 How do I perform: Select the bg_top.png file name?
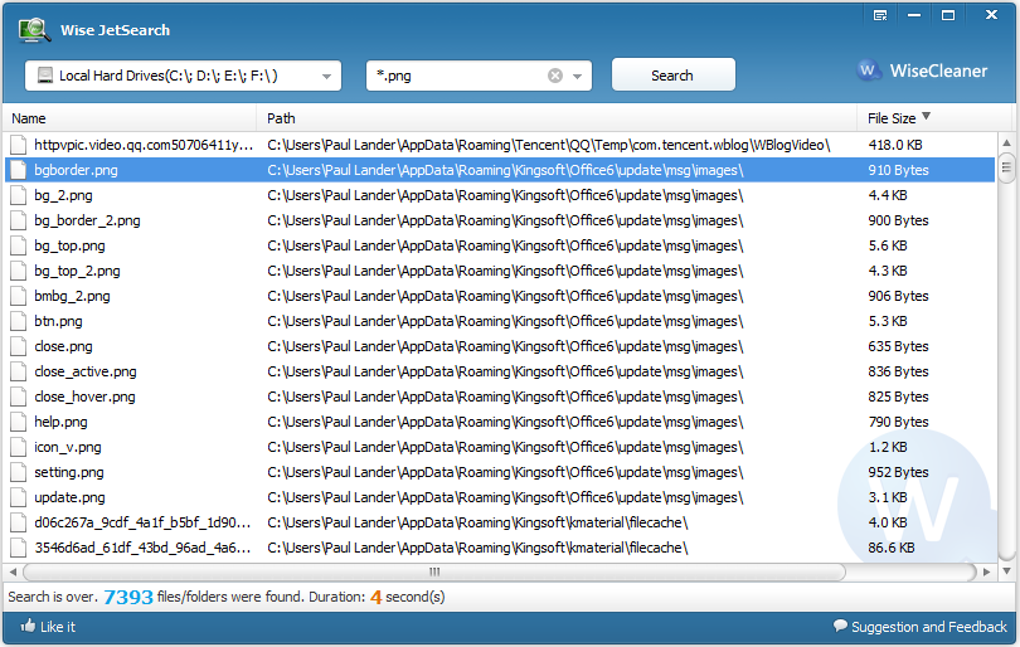click(70, 246)
